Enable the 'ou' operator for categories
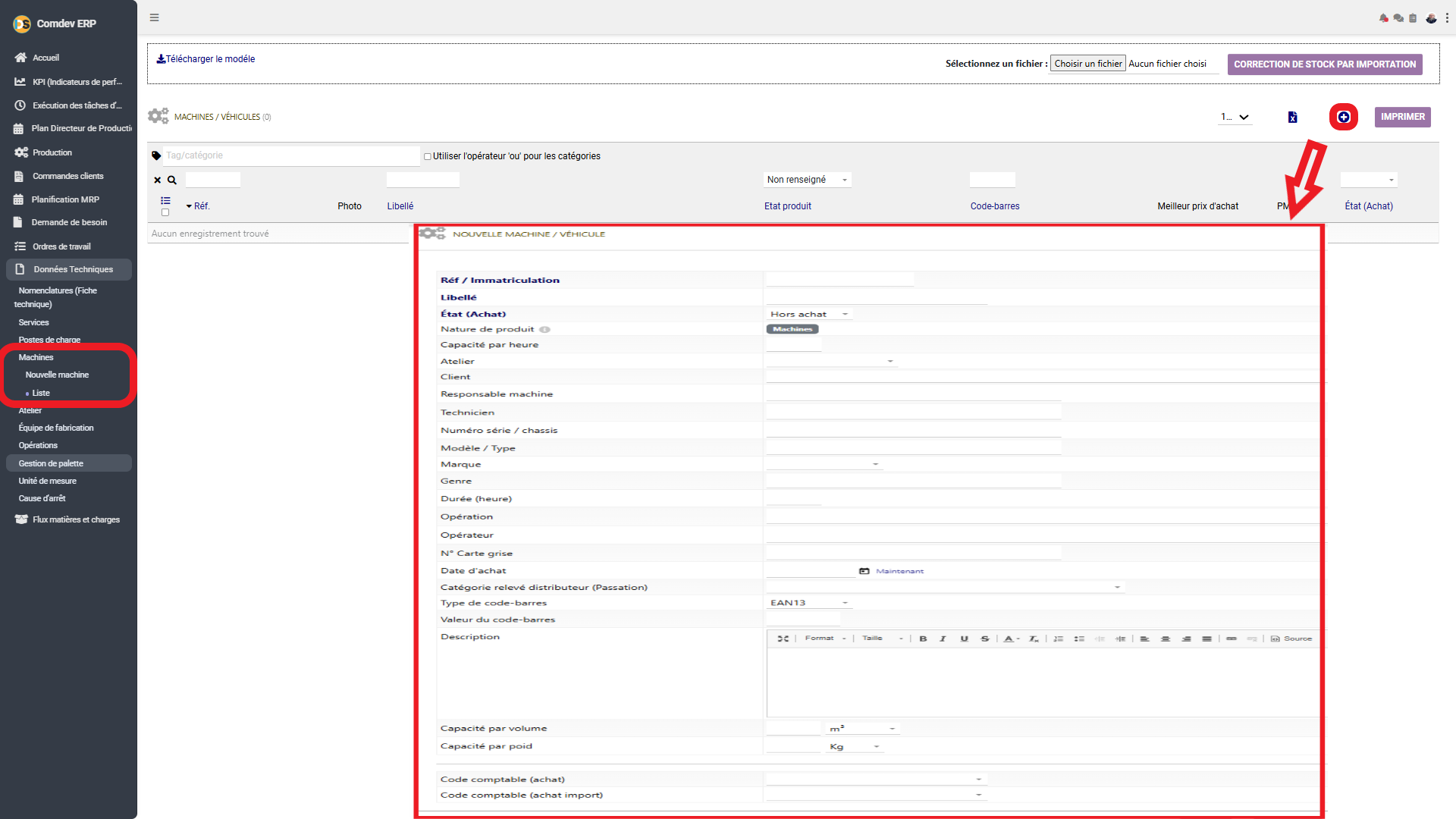Image resolution: width=1456 pixels, height=819 pixels. click(428, 156)
